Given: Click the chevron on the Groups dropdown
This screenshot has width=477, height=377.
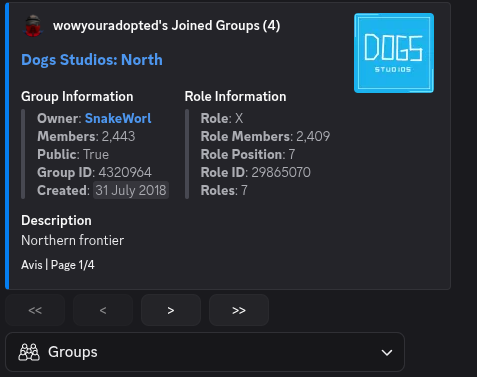Looking at the screenshot, I should [x=387, y=352].
